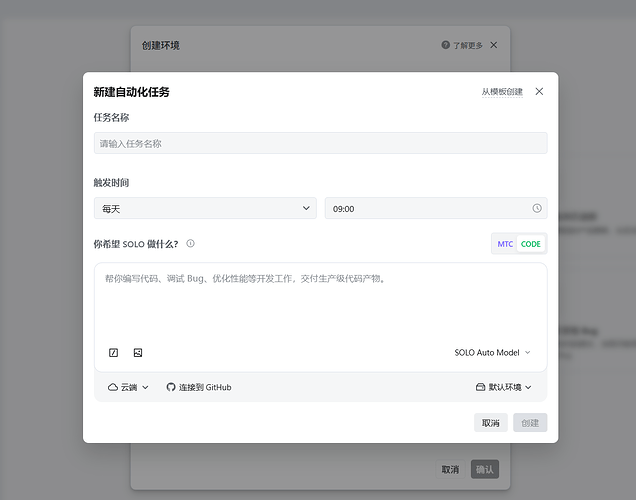Click the environment box icon beside 默认环境

(x=480, y=387)
